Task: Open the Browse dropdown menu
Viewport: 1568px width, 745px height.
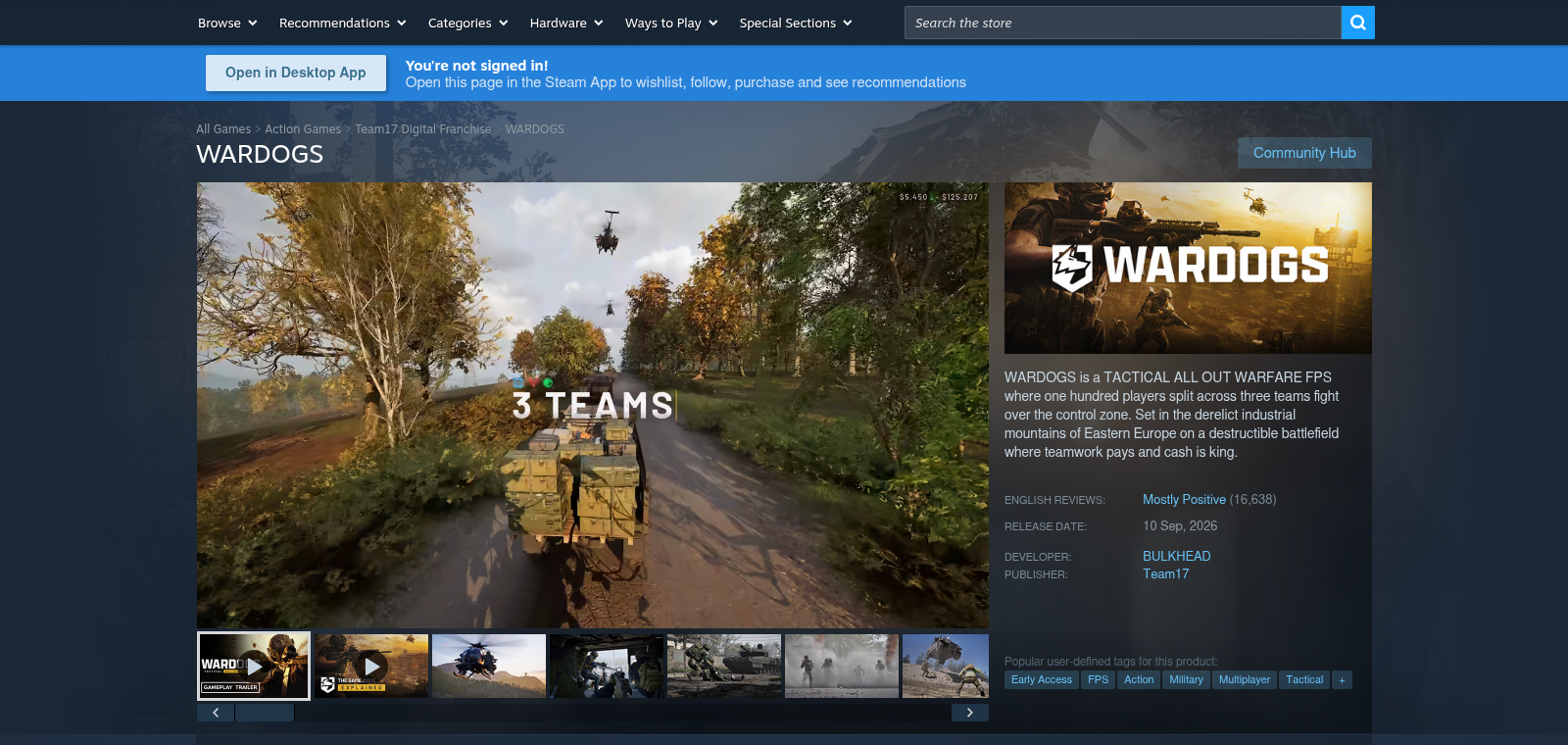Action: [x=227, y=23]
